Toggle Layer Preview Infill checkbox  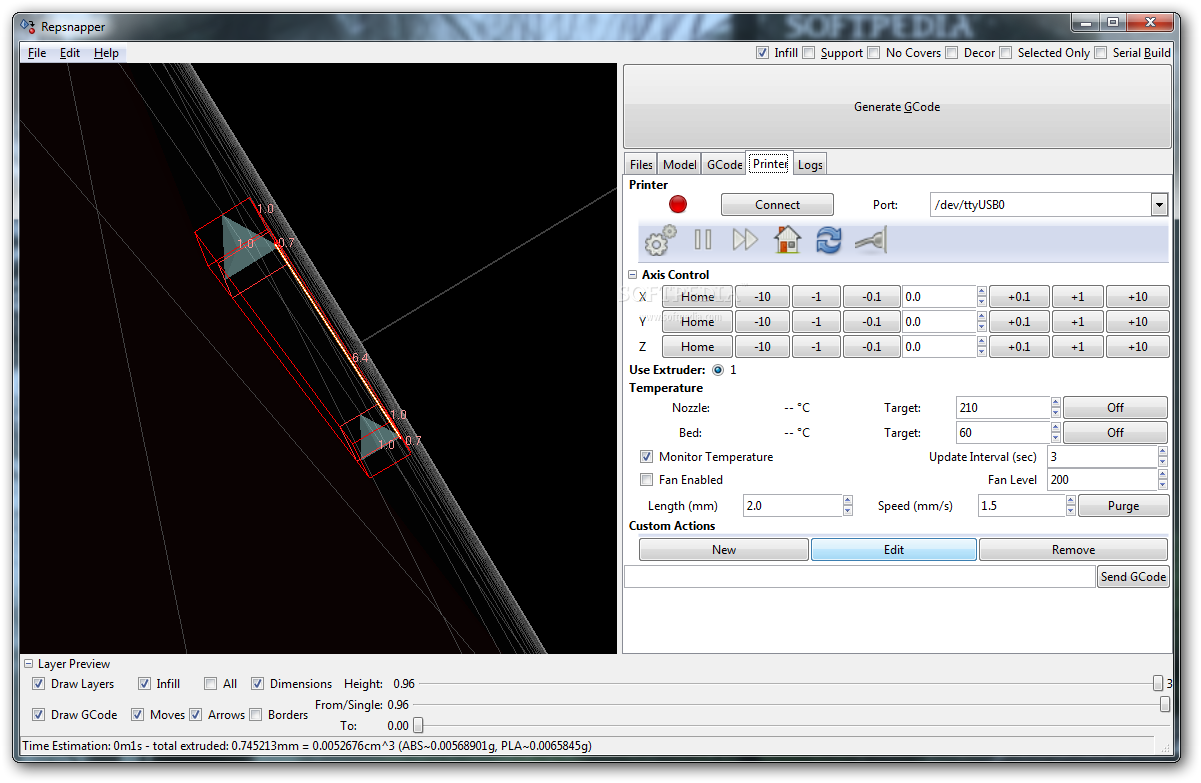click(x=144, y=683)
